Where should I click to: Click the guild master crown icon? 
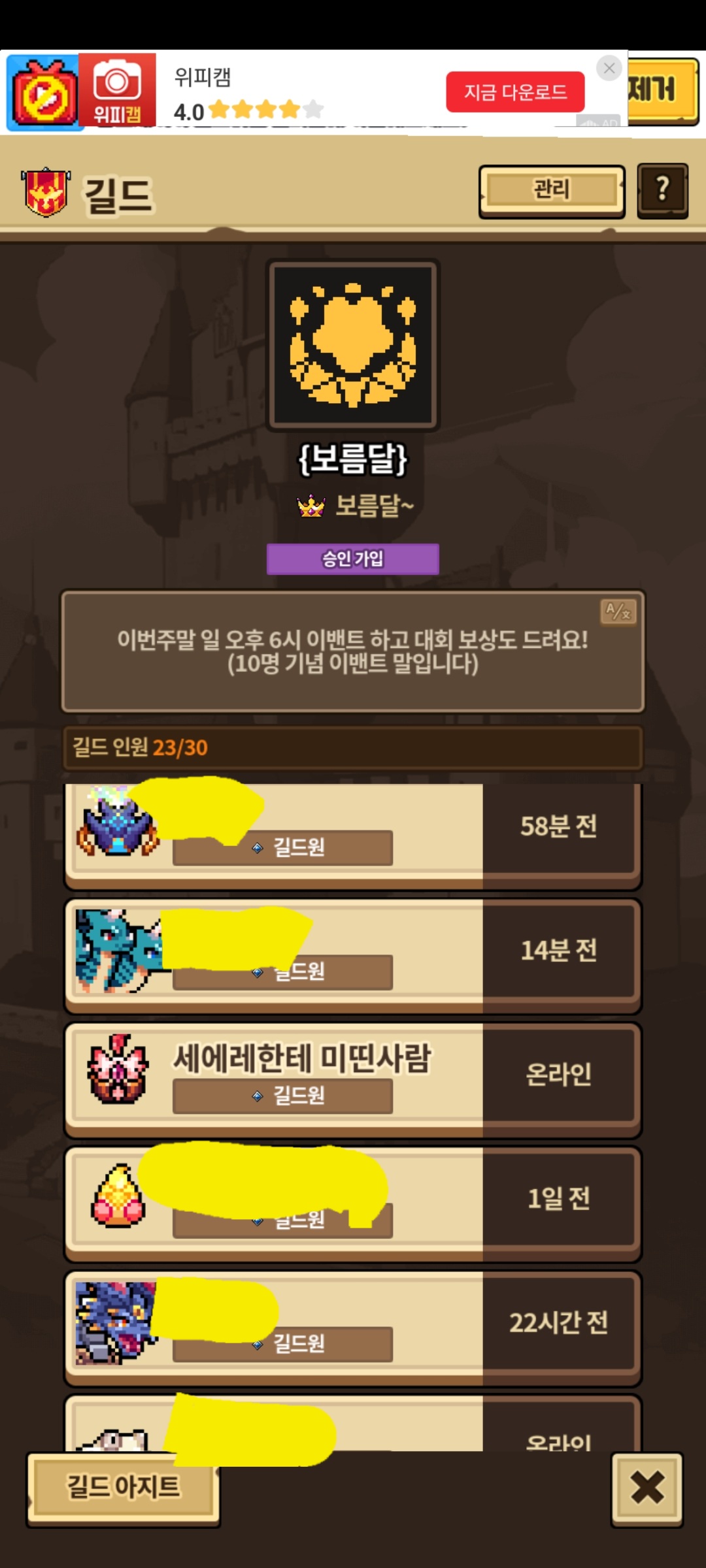point(311,506)
